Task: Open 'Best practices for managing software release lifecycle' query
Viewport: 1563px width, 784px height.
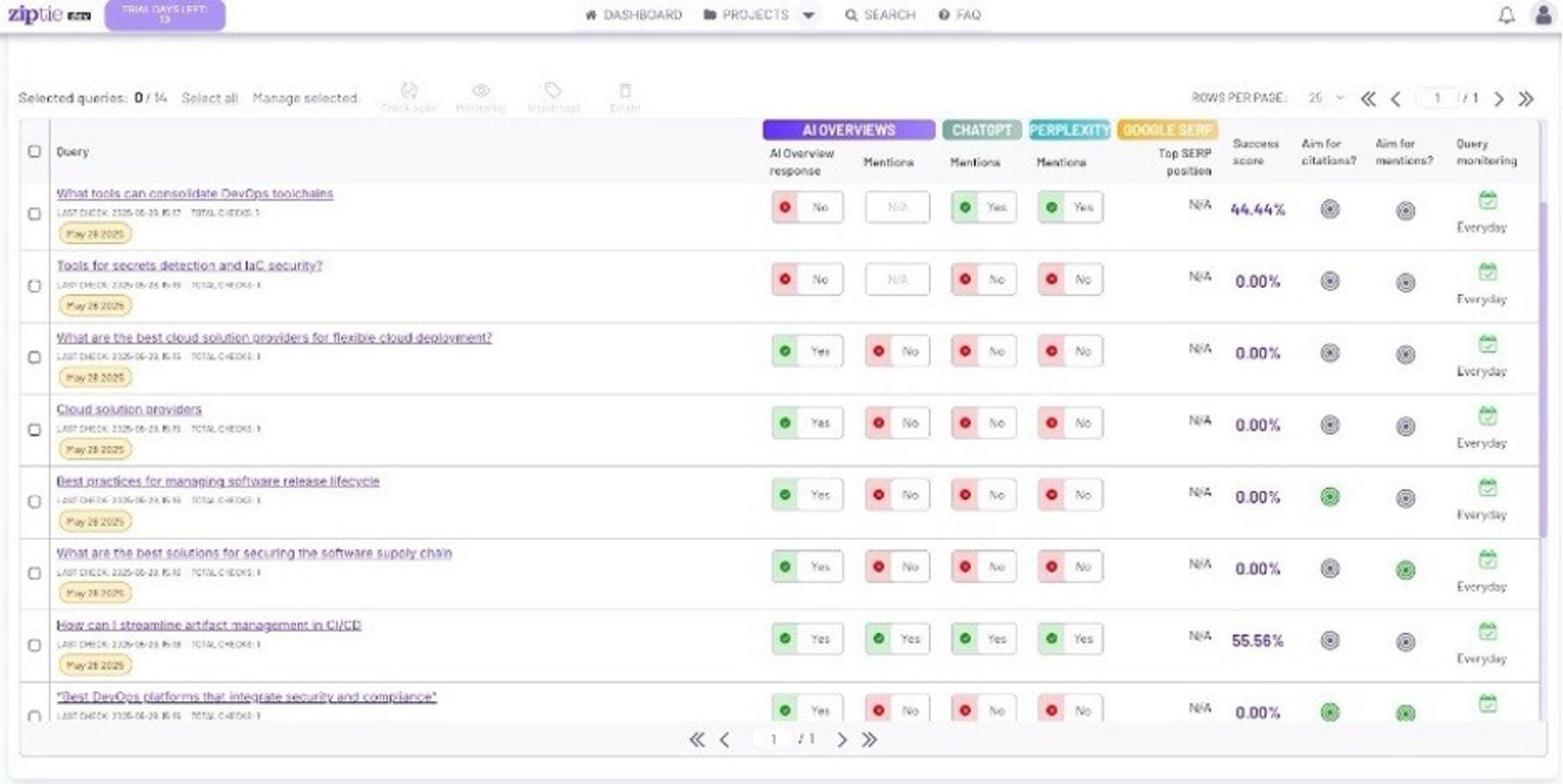Action: click(218, 480)
